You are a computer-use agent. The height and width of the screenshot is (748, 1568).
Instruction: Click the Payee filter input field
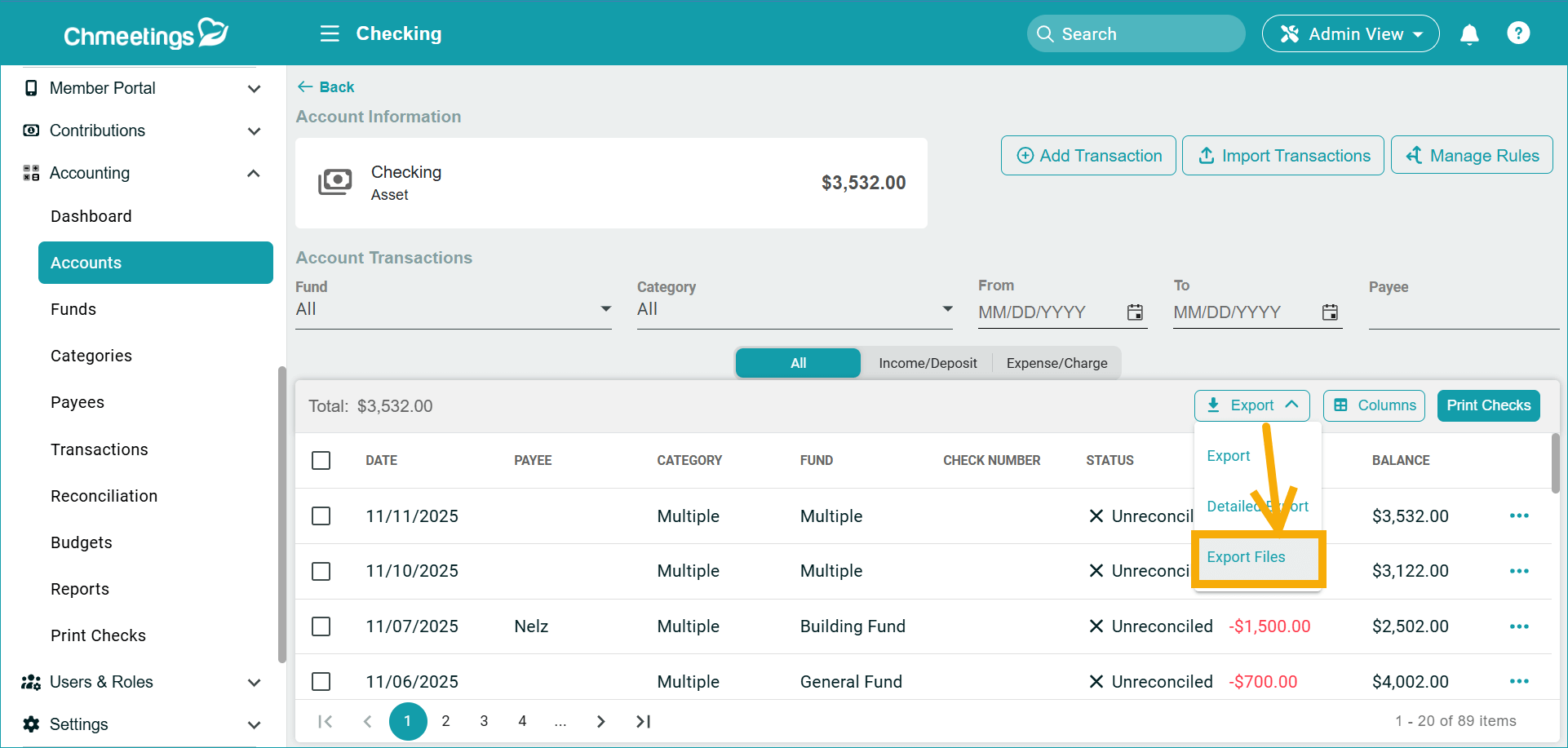(x=1463, y=312)
